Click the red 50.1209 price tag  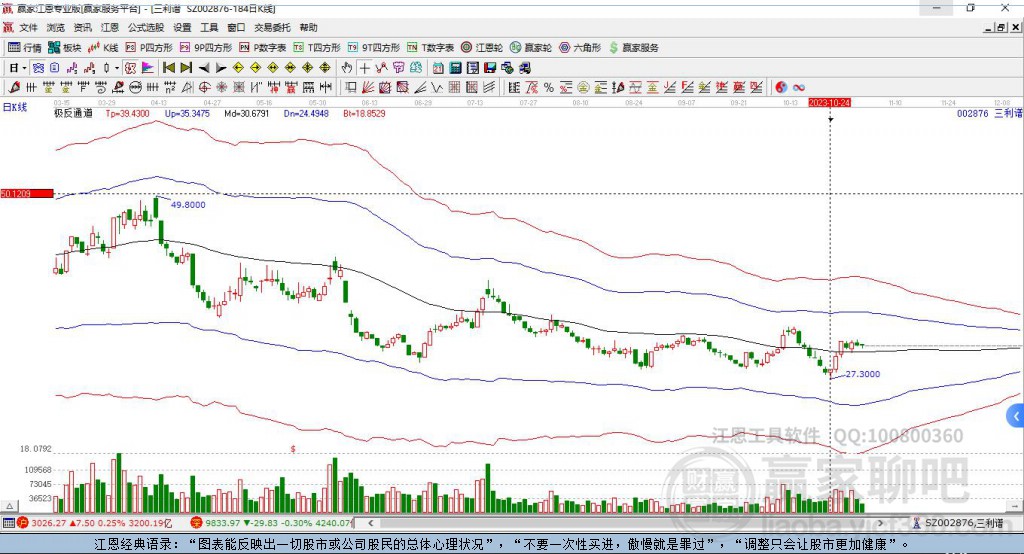click(27, 193)
